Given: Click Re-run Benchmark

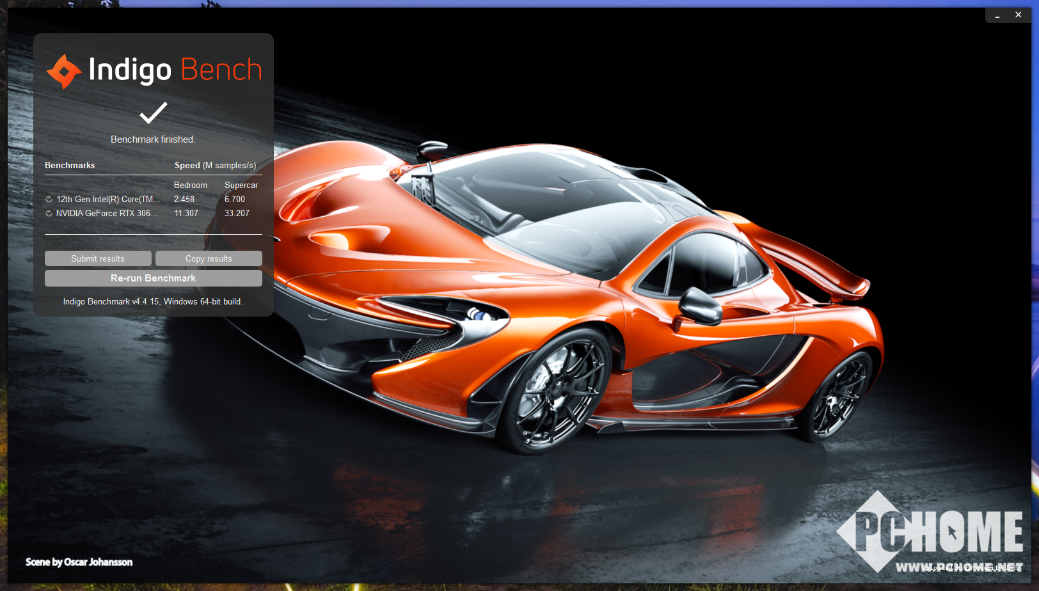Looking at the screenshot, I should coord(153,278).
